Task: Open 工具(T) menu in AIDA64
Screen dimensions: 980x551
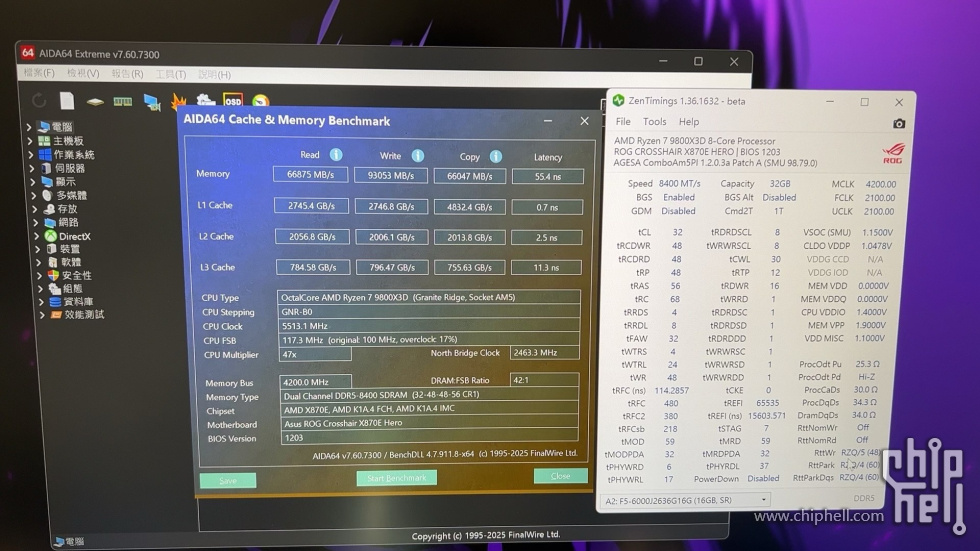Action: (x=171, y=74)
